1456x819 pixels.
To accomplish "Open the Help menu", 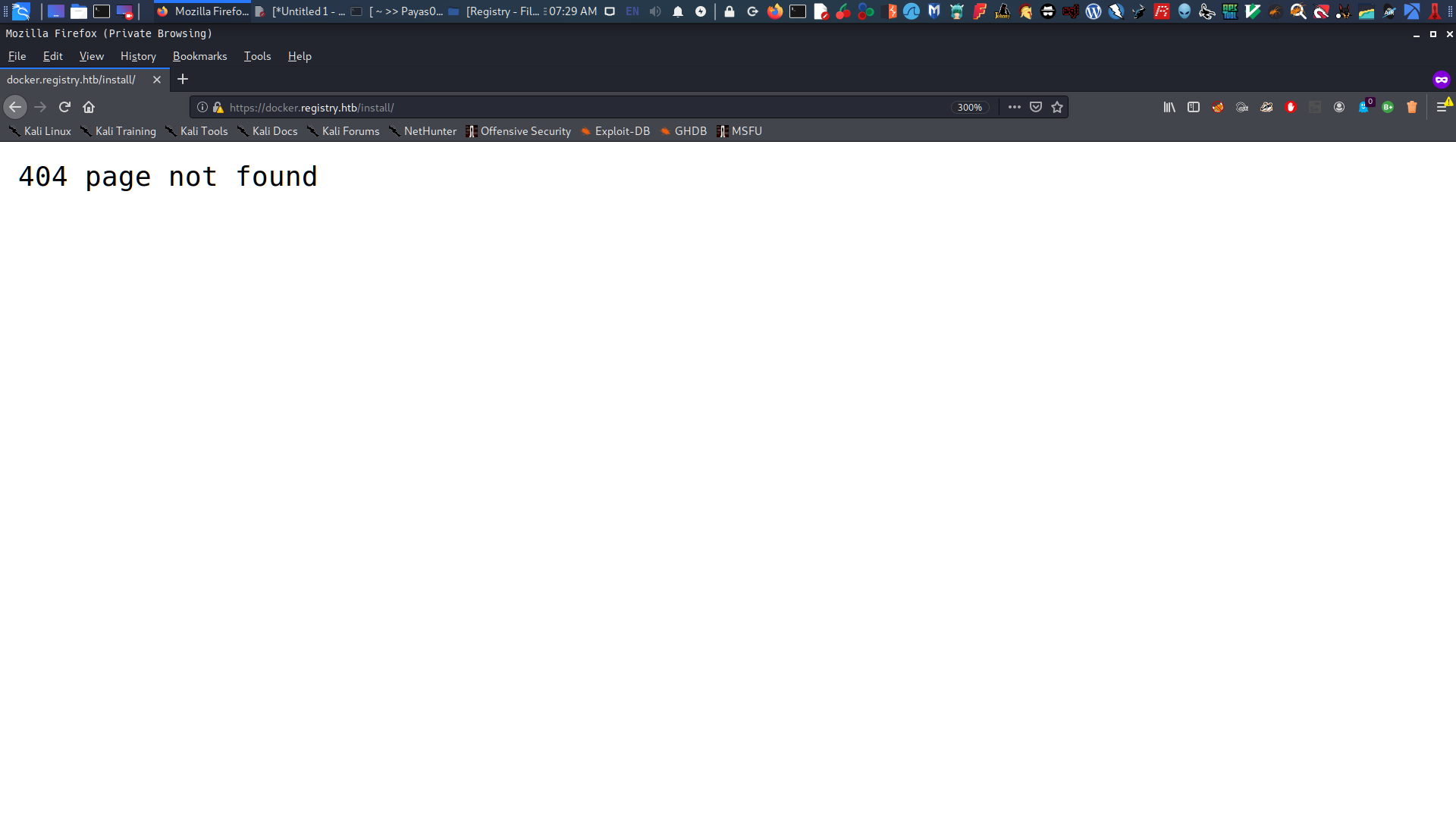I will coord(300,56).
